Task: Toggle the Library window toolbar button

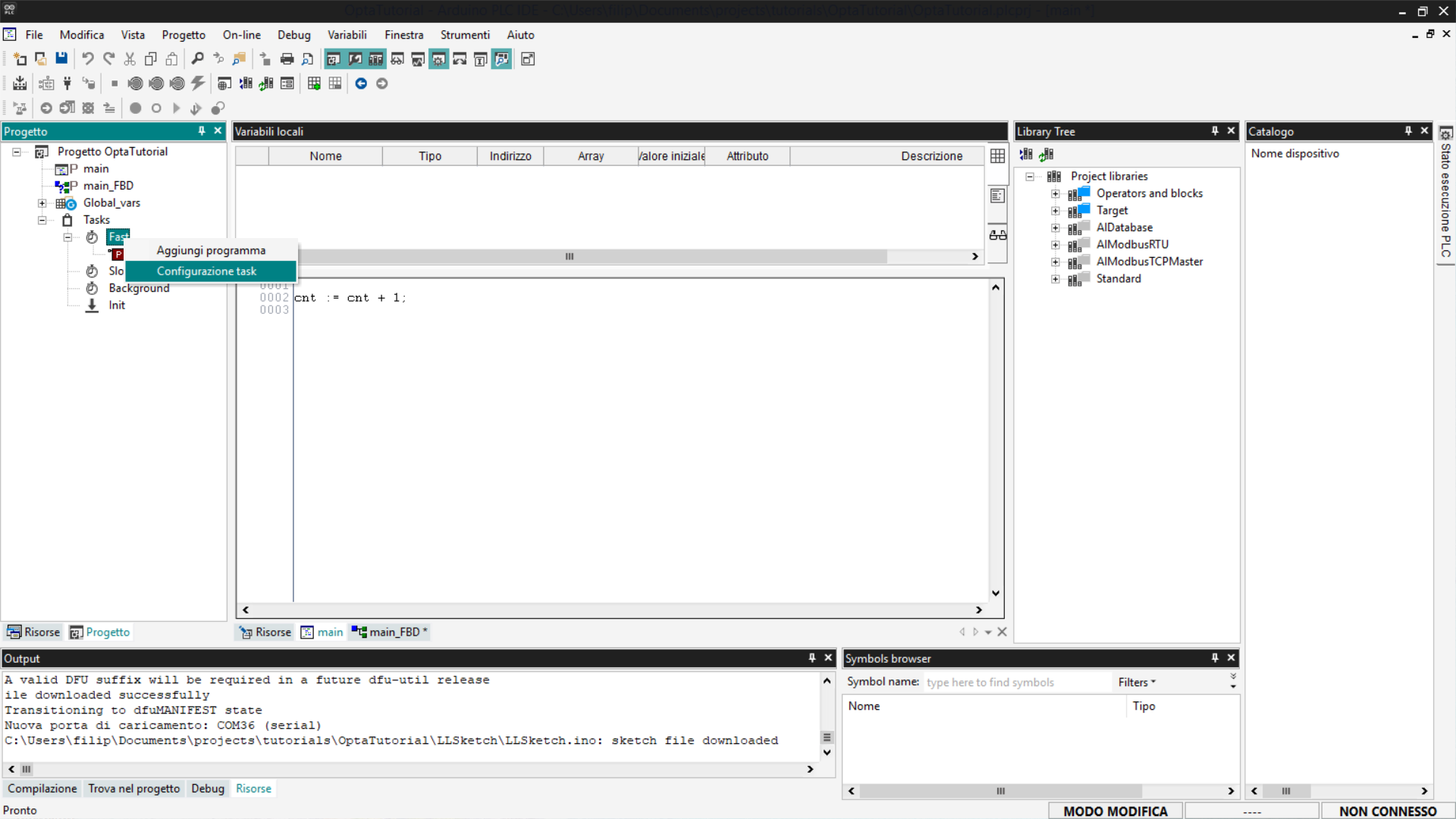Action: [x=375, y=59]
